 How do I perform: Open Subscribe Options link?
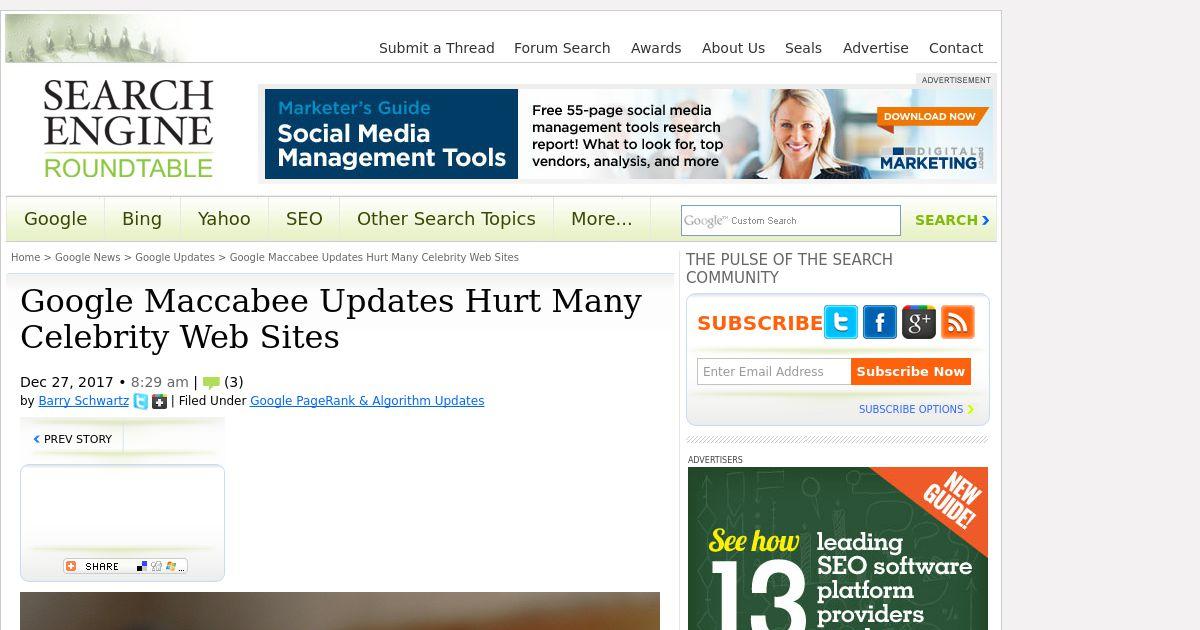pyautogui.click(x=916, y=409)
